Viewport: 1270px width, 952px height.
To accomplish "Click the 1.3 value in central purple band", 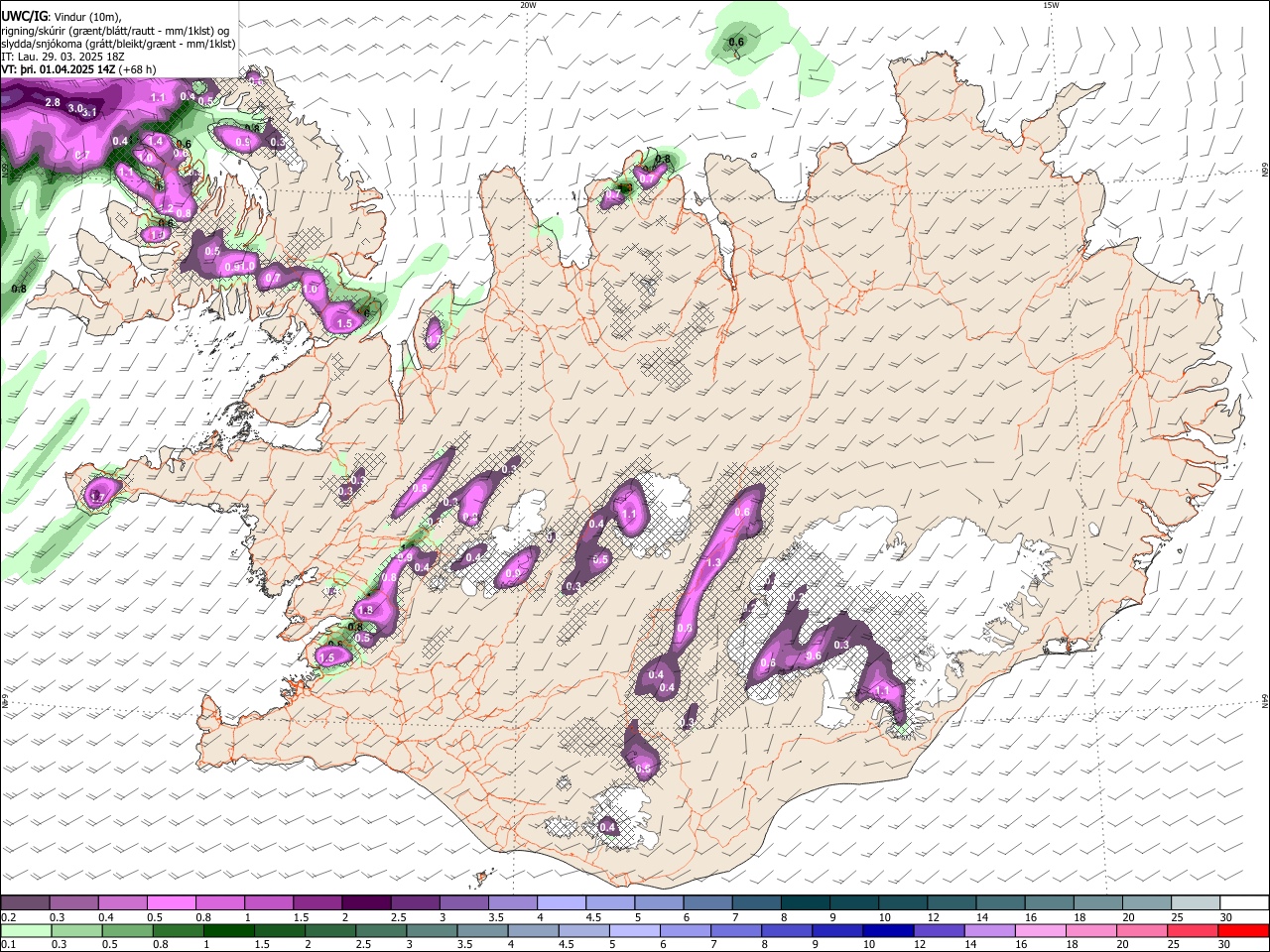I will point(712,562).
